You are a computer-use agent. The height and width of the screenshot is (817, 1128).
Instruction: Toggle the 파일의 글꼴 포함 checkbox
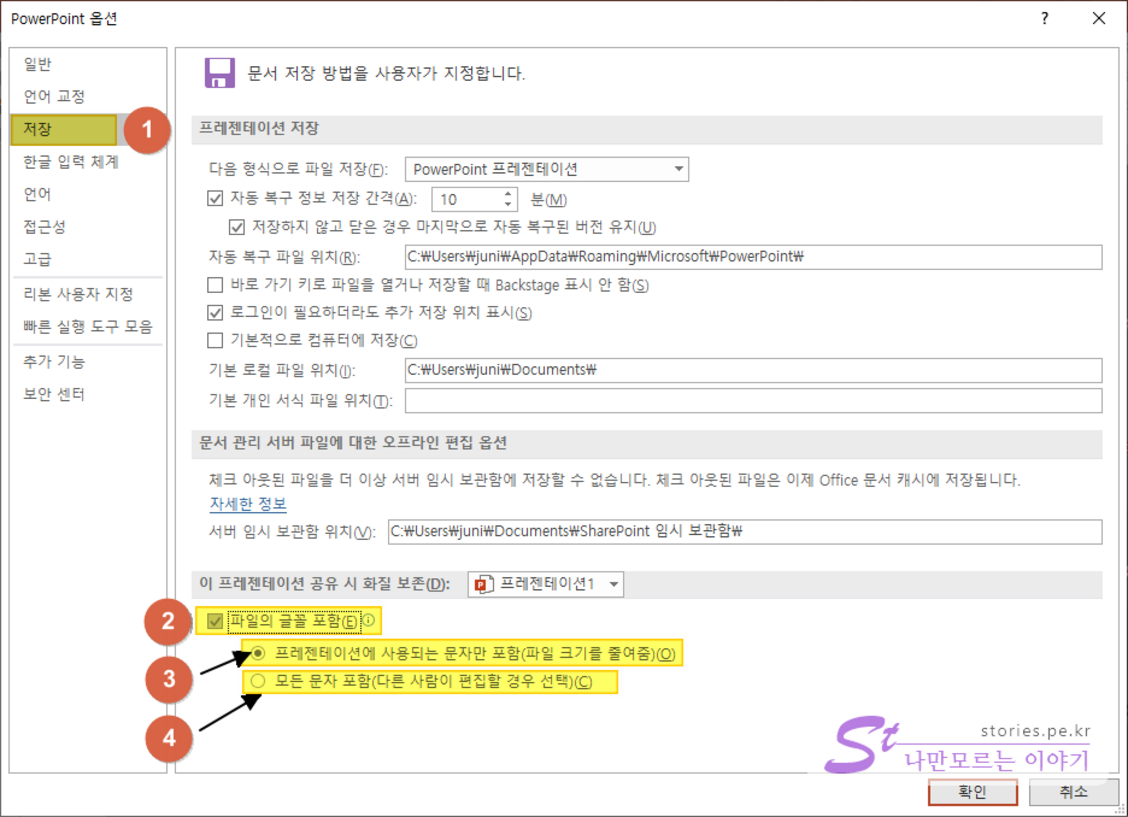pyautogui.click(x=214, y=622)
